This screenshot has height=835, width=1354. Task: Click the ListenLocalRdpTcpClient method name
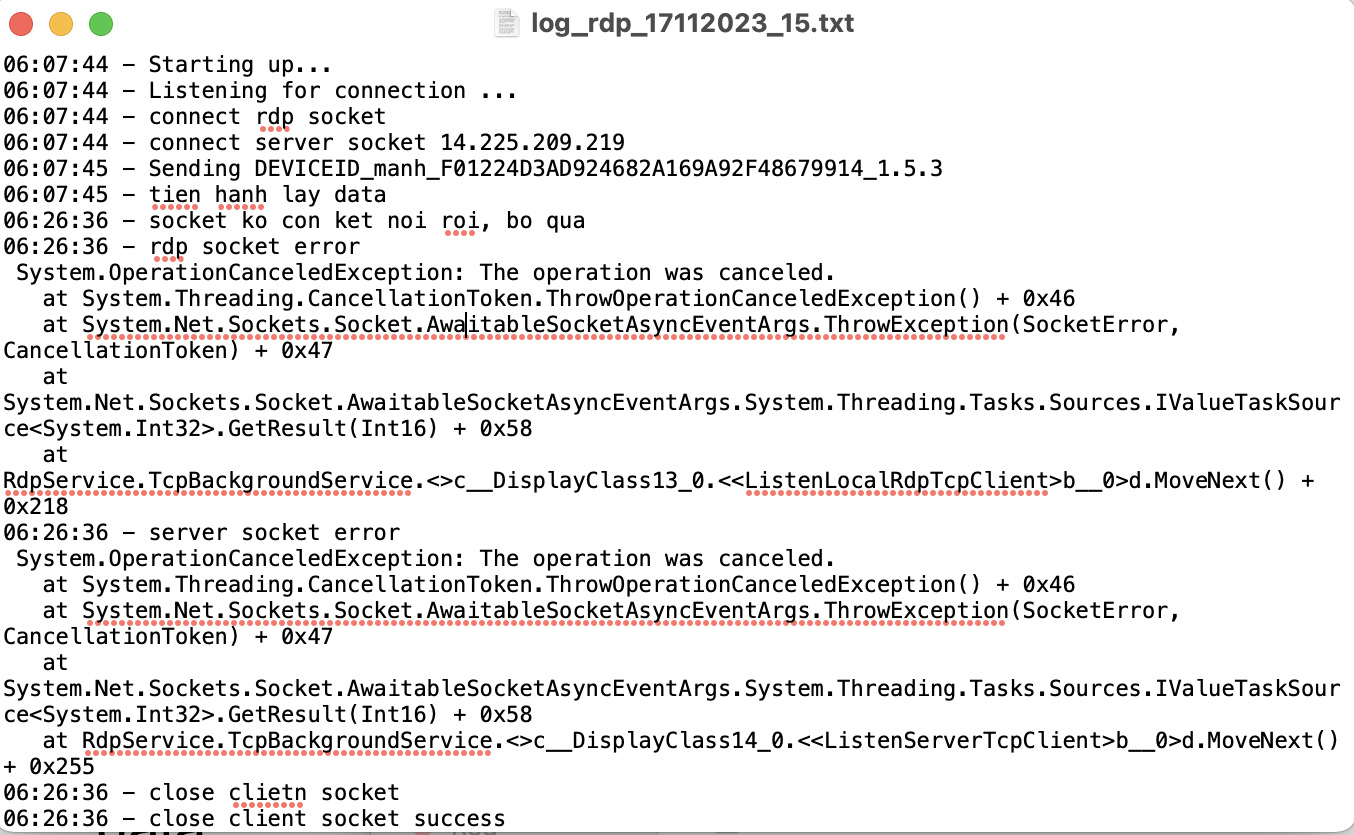coord(895,481)
